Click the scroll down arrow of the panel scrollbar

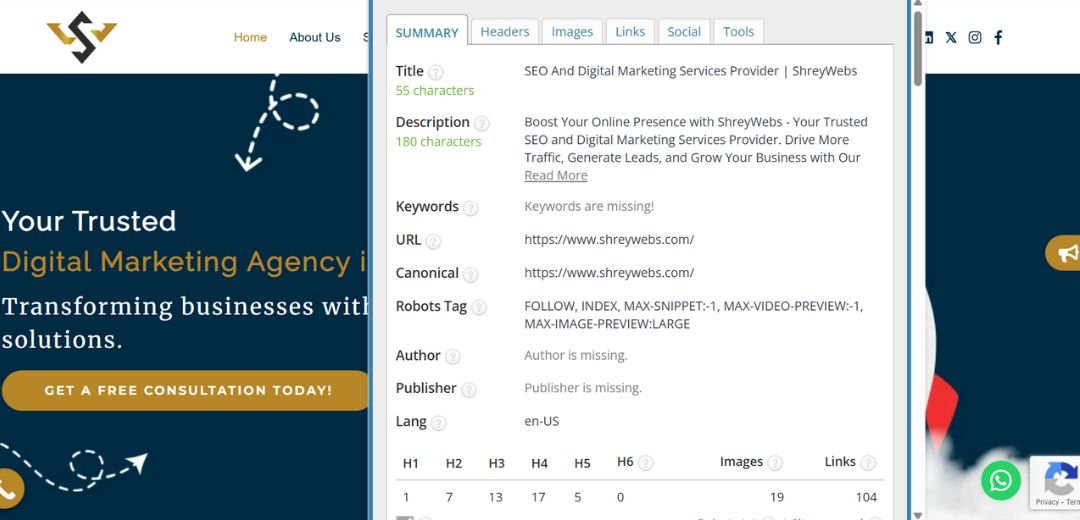pos(917,514)
